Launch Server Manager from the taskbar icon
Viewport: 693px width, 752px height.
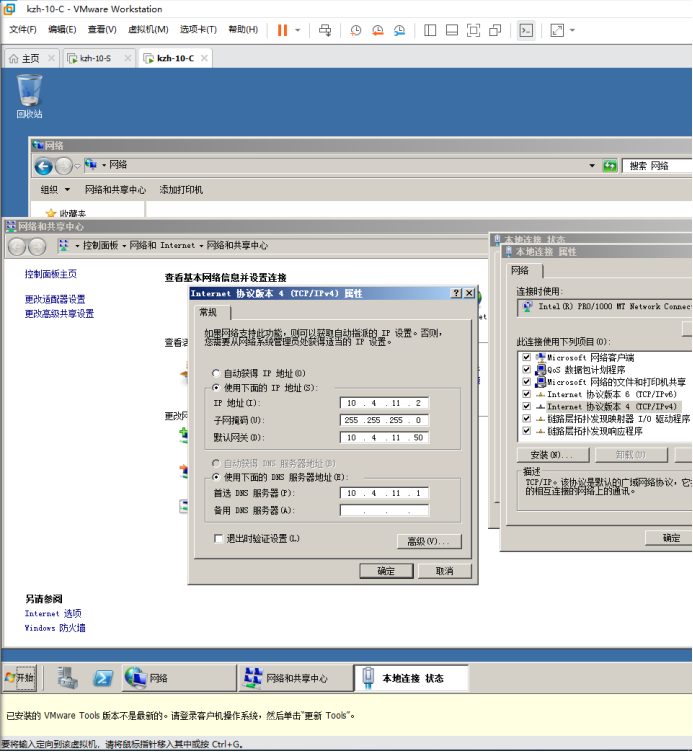click(x=68, y=678)
